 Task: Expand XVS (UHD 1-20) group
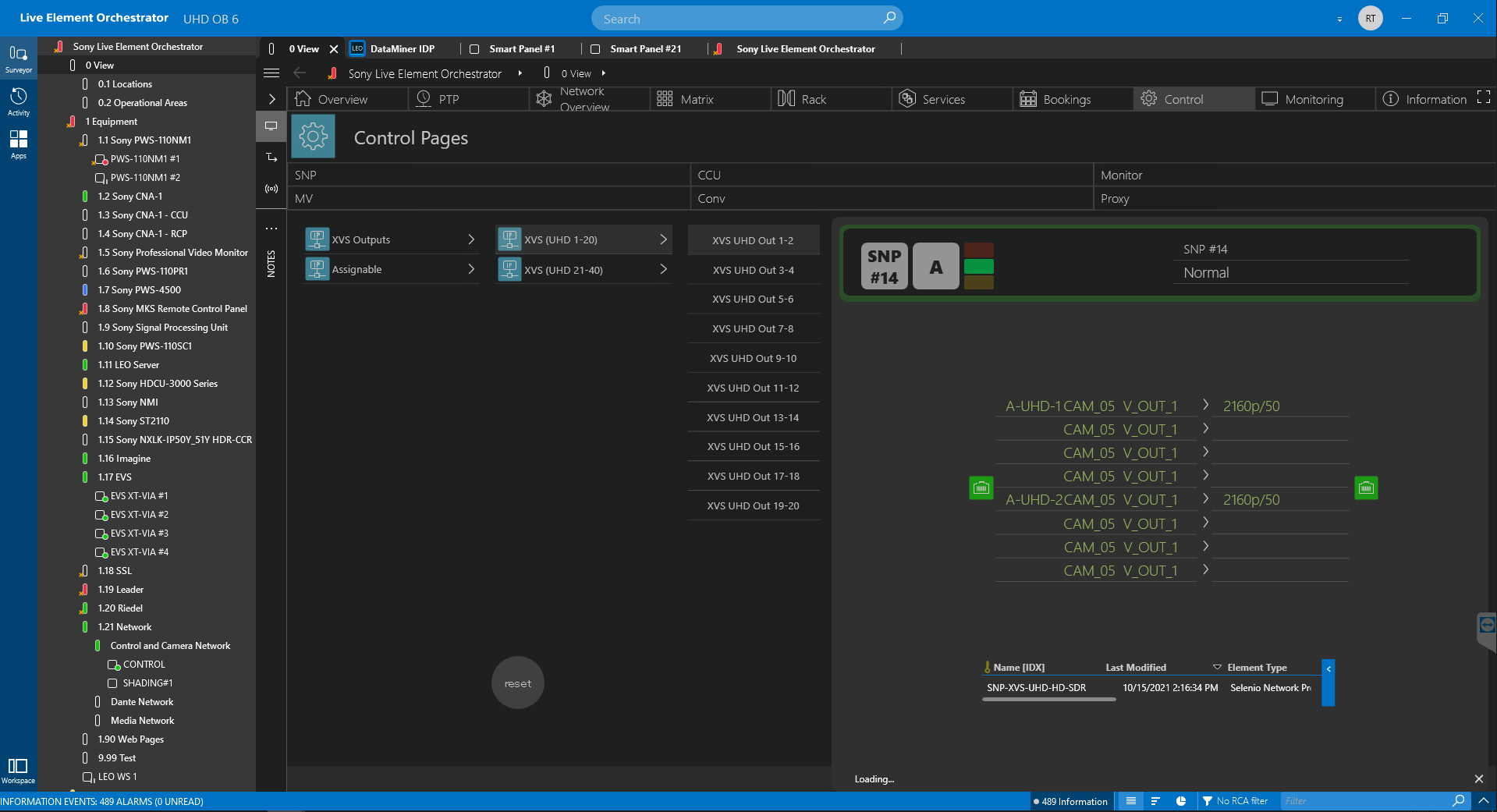point(663,239)
